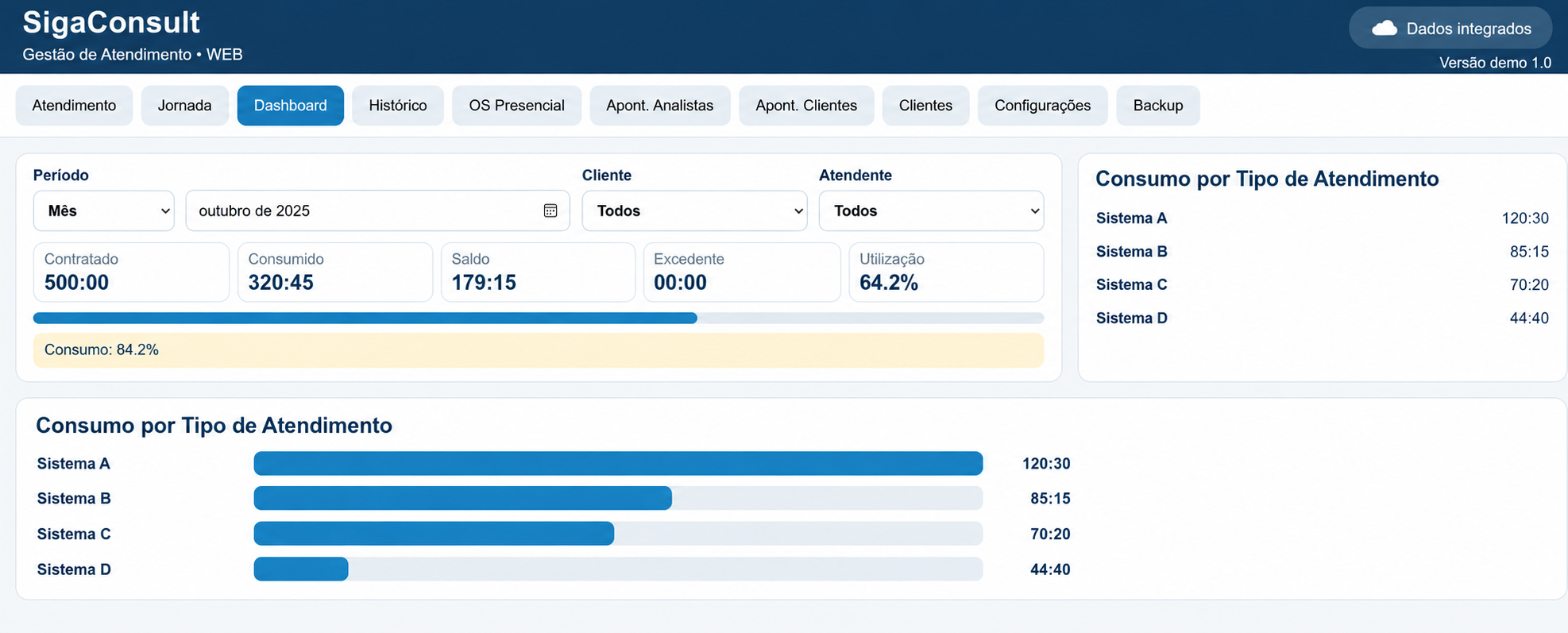
Task: Click the Sistema B consumption bar
Action: (618, 499)
